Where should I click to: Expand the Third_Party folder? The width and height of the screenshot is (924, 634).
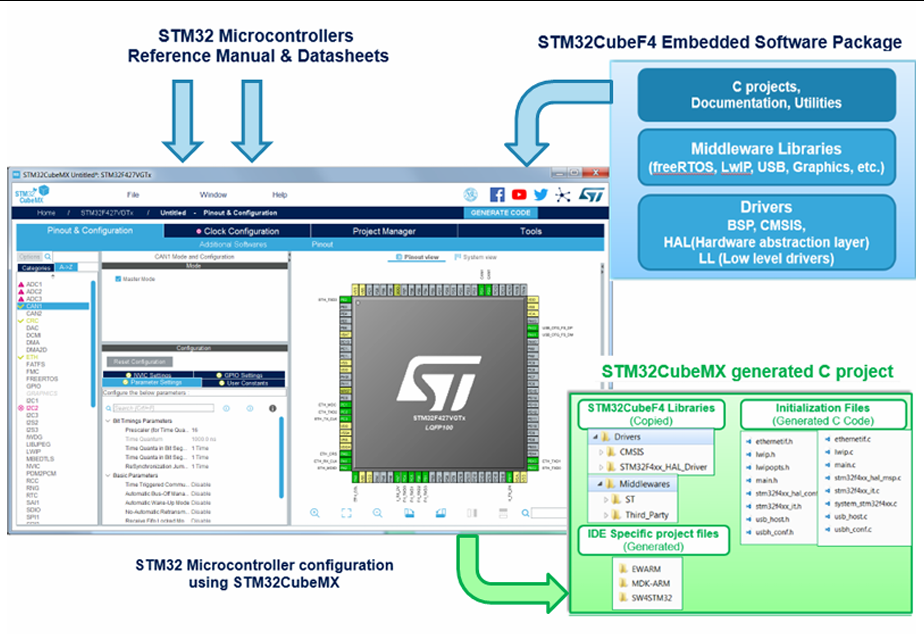point(606,514)
